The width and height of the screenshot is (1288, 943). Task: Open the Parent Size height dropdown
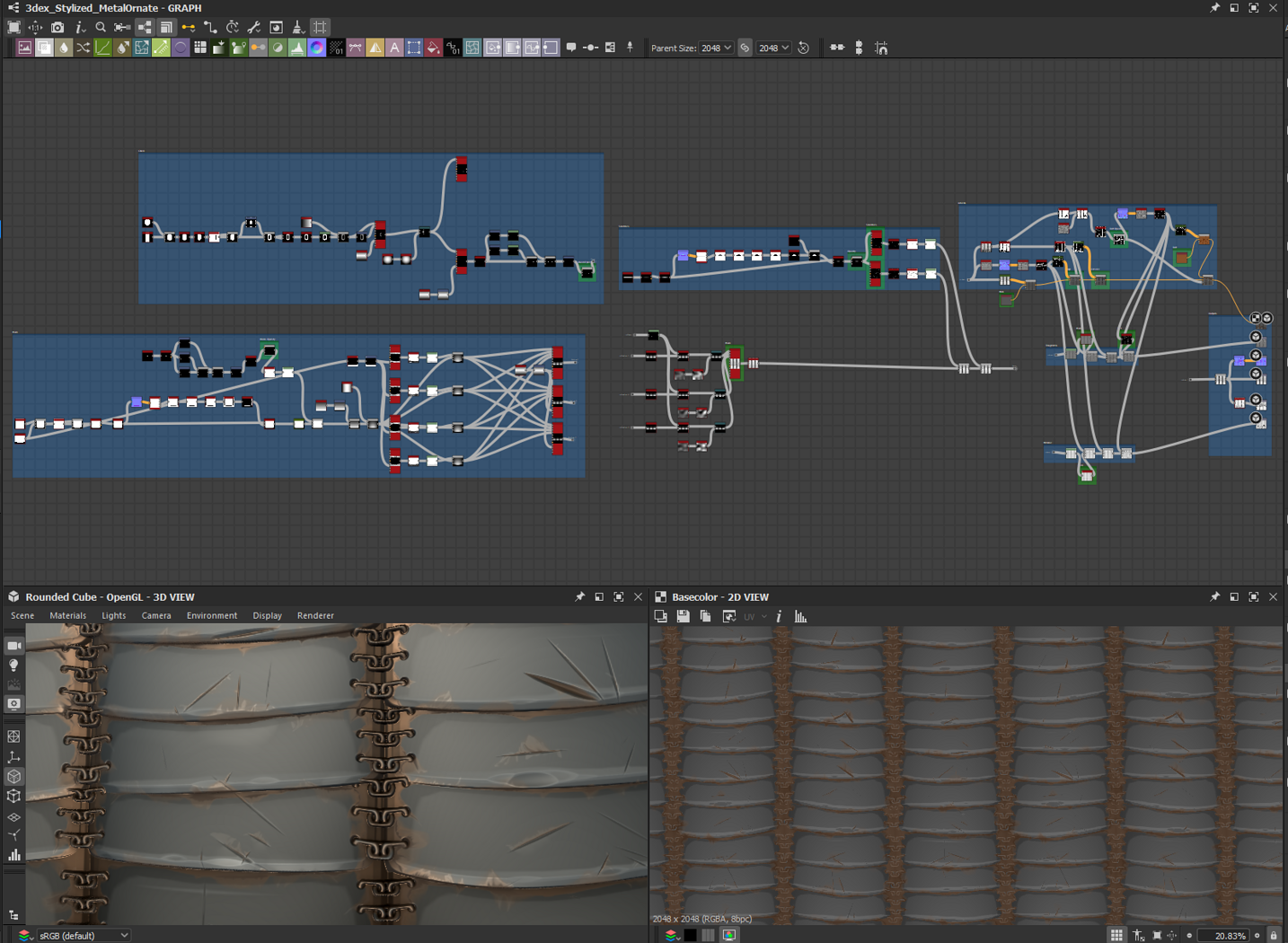click(x=774, y=48)
